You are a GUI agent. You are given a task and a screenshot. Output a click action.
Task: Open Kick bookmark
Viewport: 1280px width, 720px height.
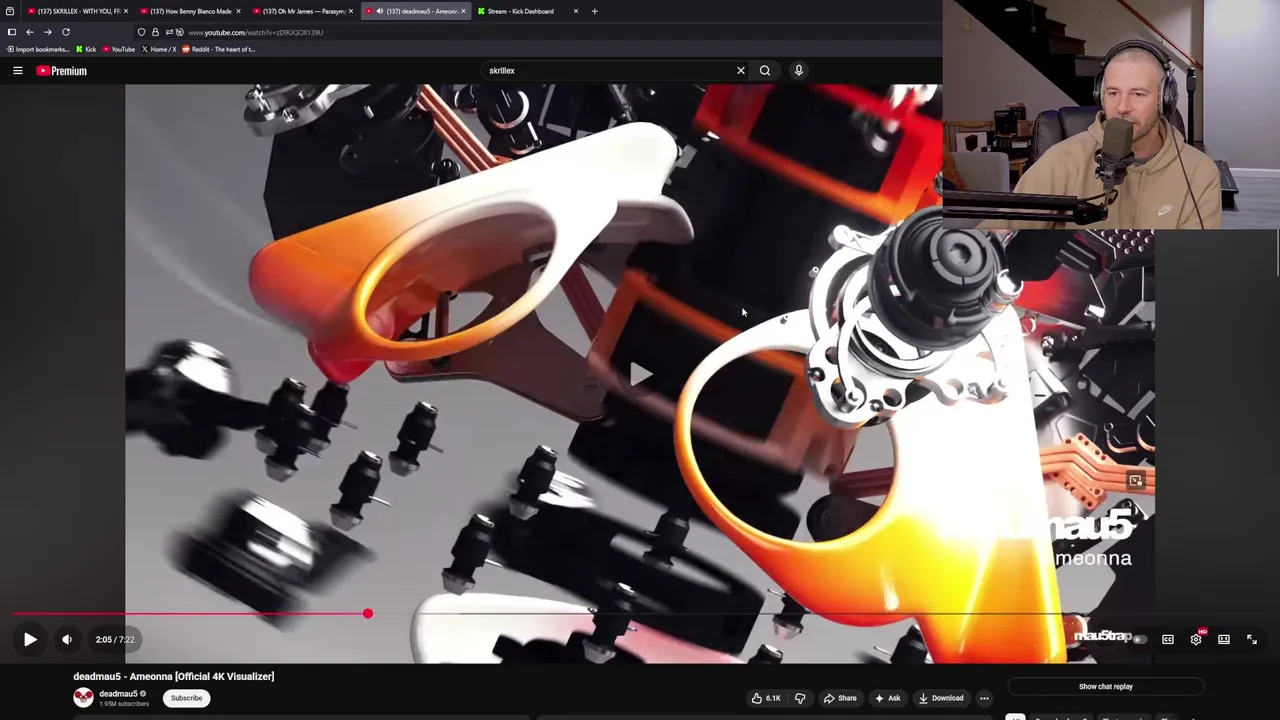(x=86, y=49)
